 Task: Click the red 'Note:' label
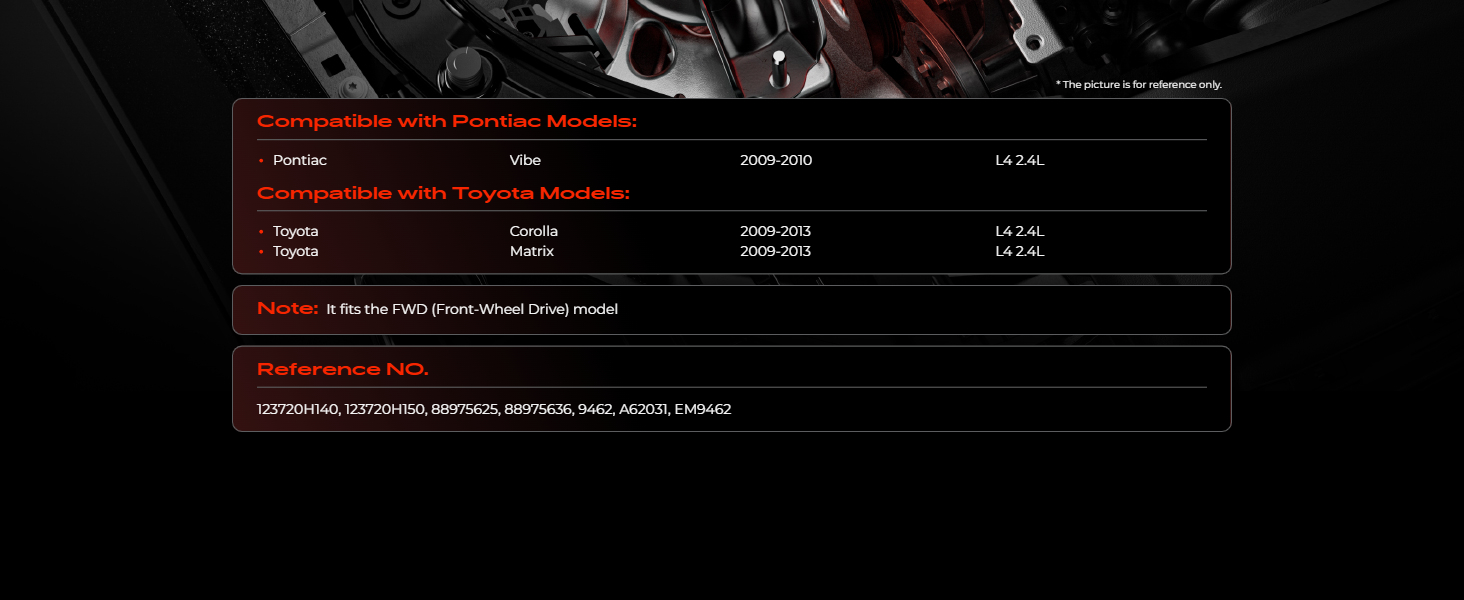pos(288,308)
